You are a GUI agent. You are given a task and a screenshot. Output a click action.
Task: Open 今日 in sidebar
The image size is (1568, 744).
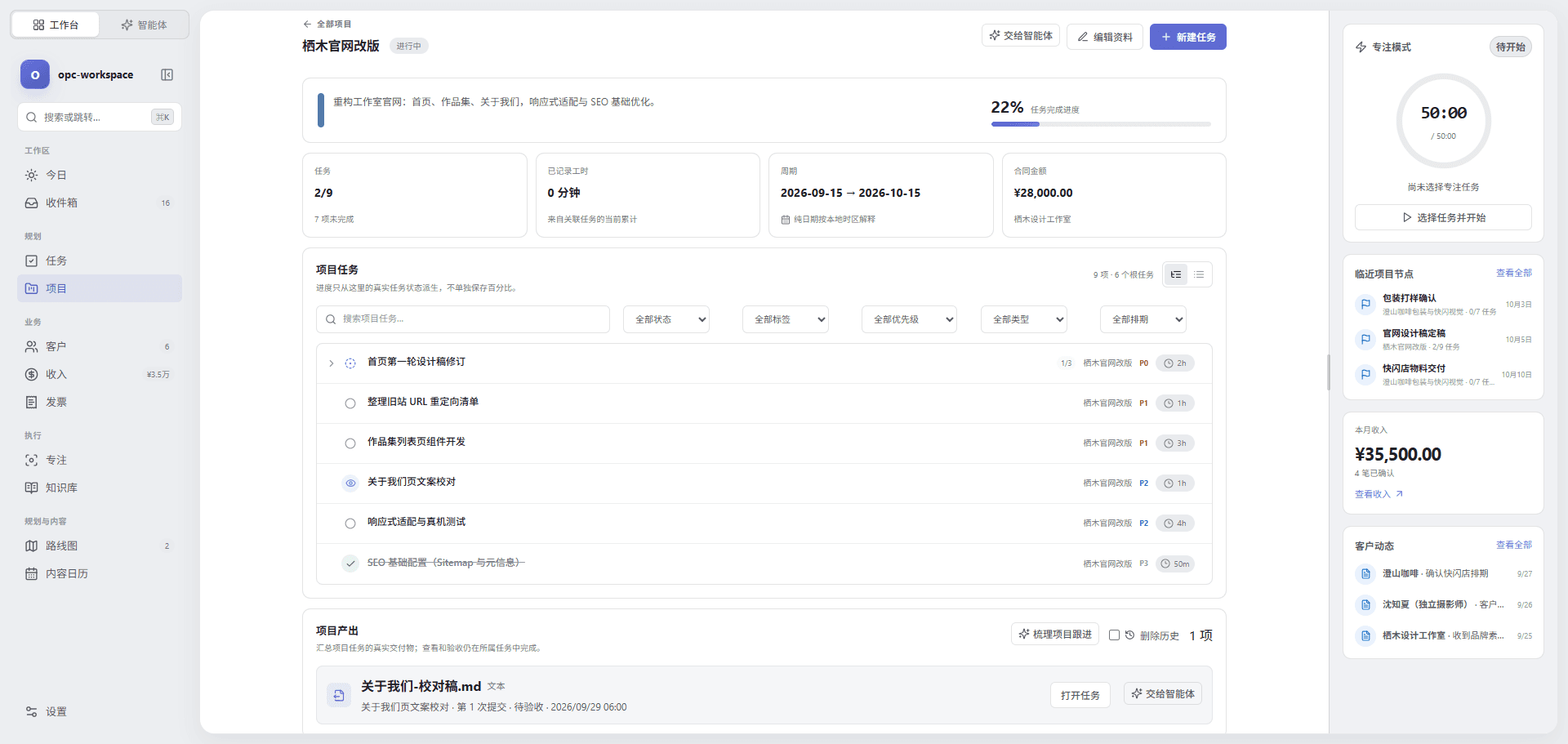coord(100,175)
